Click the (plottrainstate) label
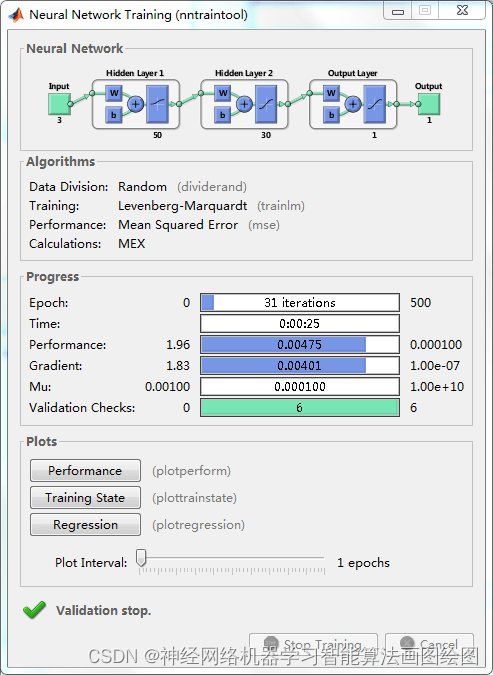493x675 pixels. [194, 498]
